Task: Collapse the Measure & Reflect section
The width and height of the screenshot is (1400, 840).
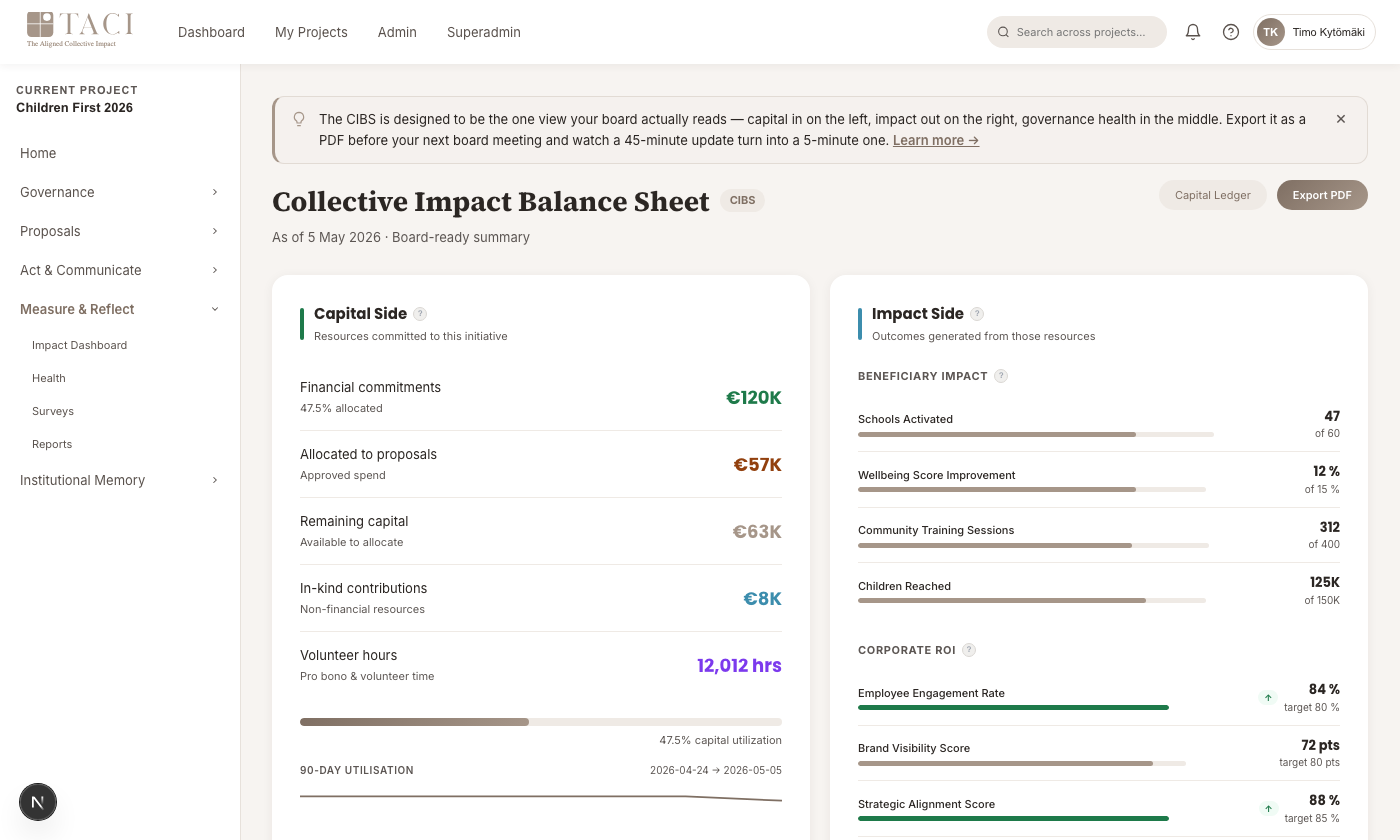Action: coord(119,309)
